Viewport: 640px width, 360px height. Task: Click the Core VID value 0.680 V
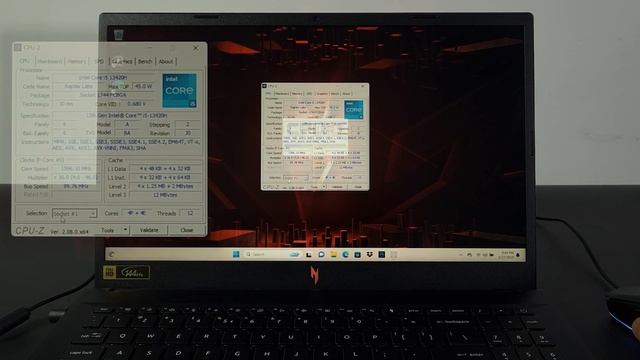click(x=136, y=104)
